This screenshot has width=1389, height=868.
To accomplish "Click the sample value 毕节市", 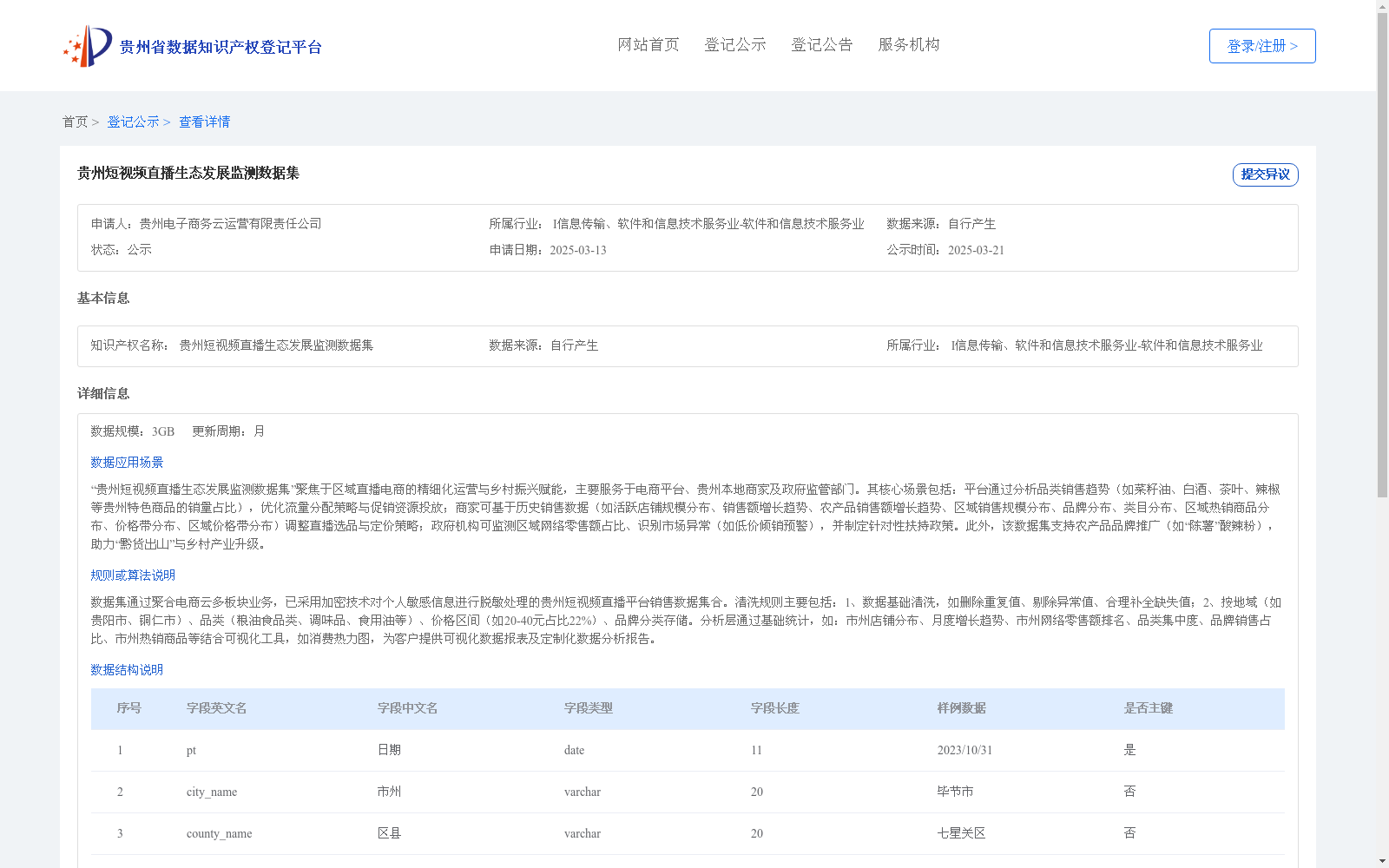I will click(x=956, y=792).
